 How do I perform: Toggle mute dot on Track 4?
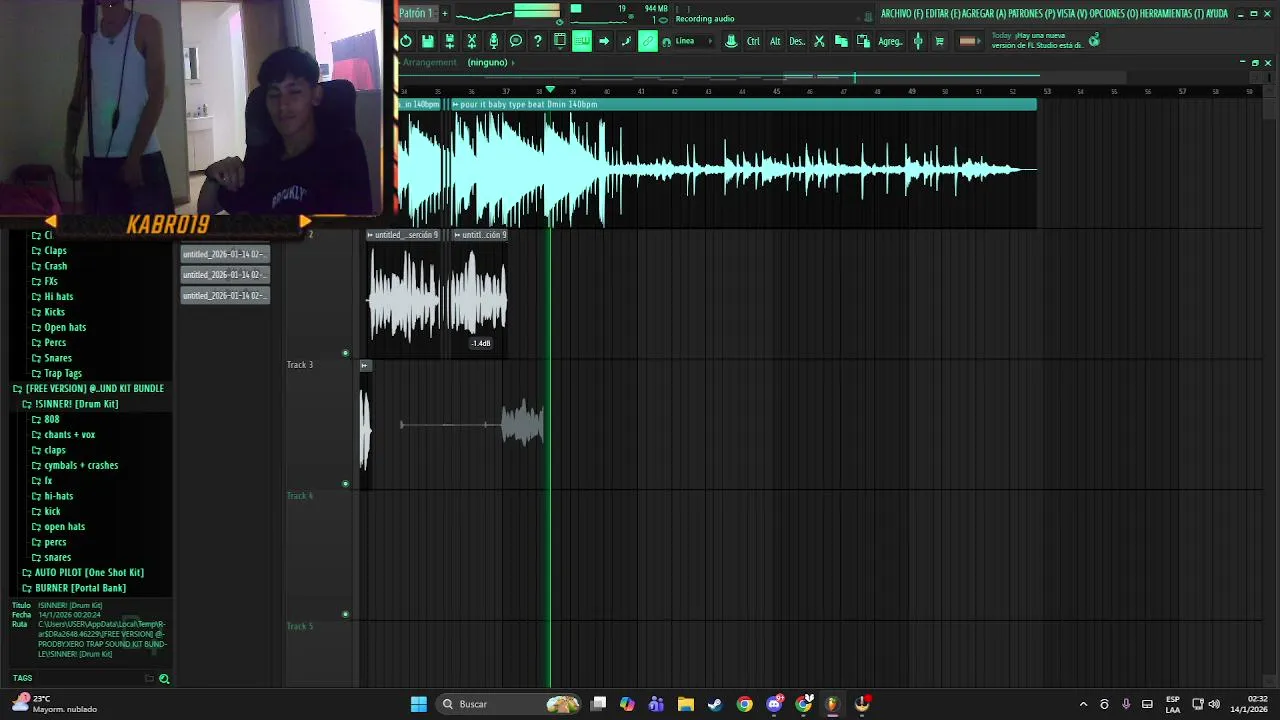pyautogui.click(x=346, y=614)
